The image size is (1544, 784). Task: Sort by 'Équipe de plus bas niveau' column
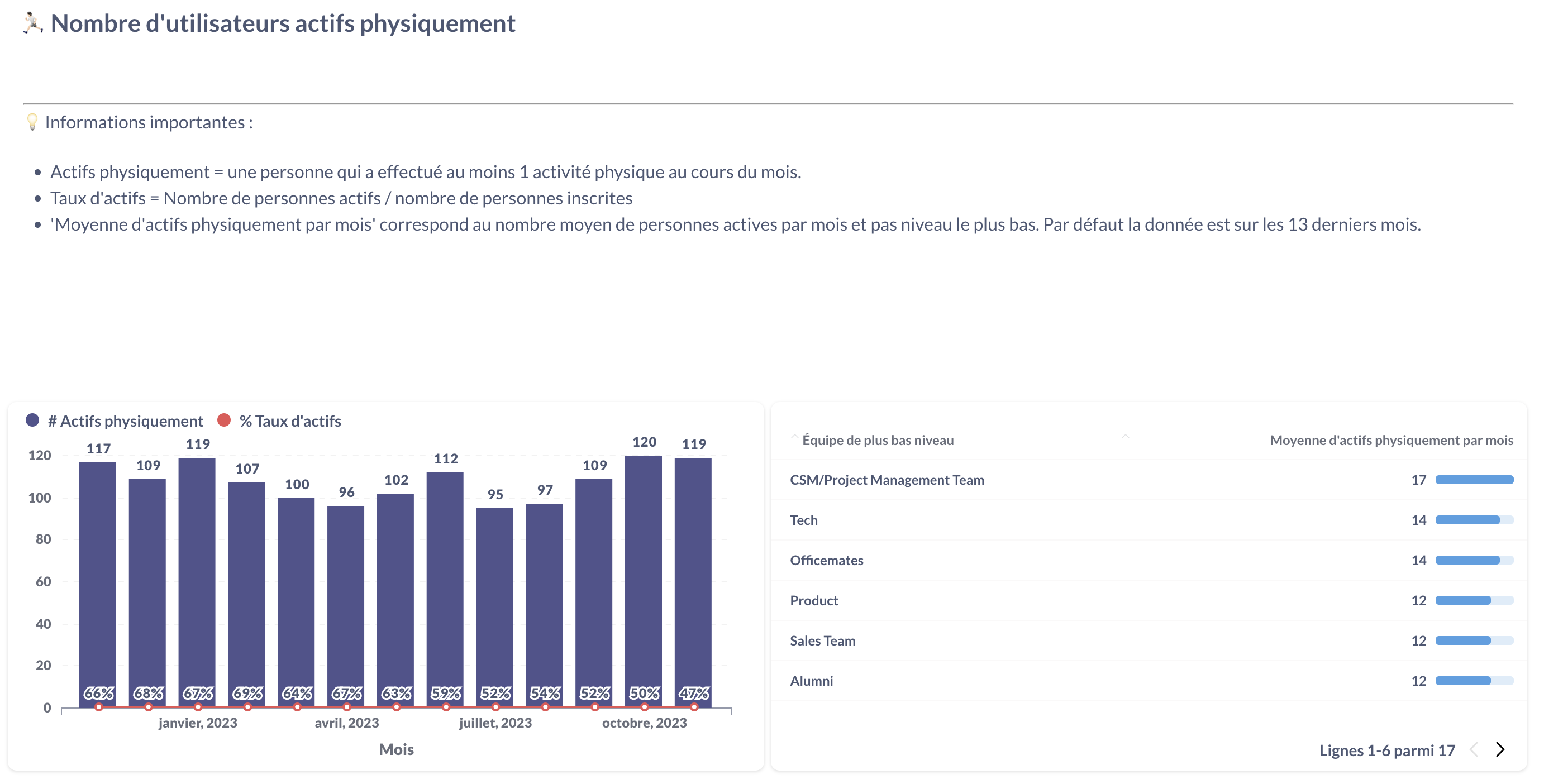(878, 440)
